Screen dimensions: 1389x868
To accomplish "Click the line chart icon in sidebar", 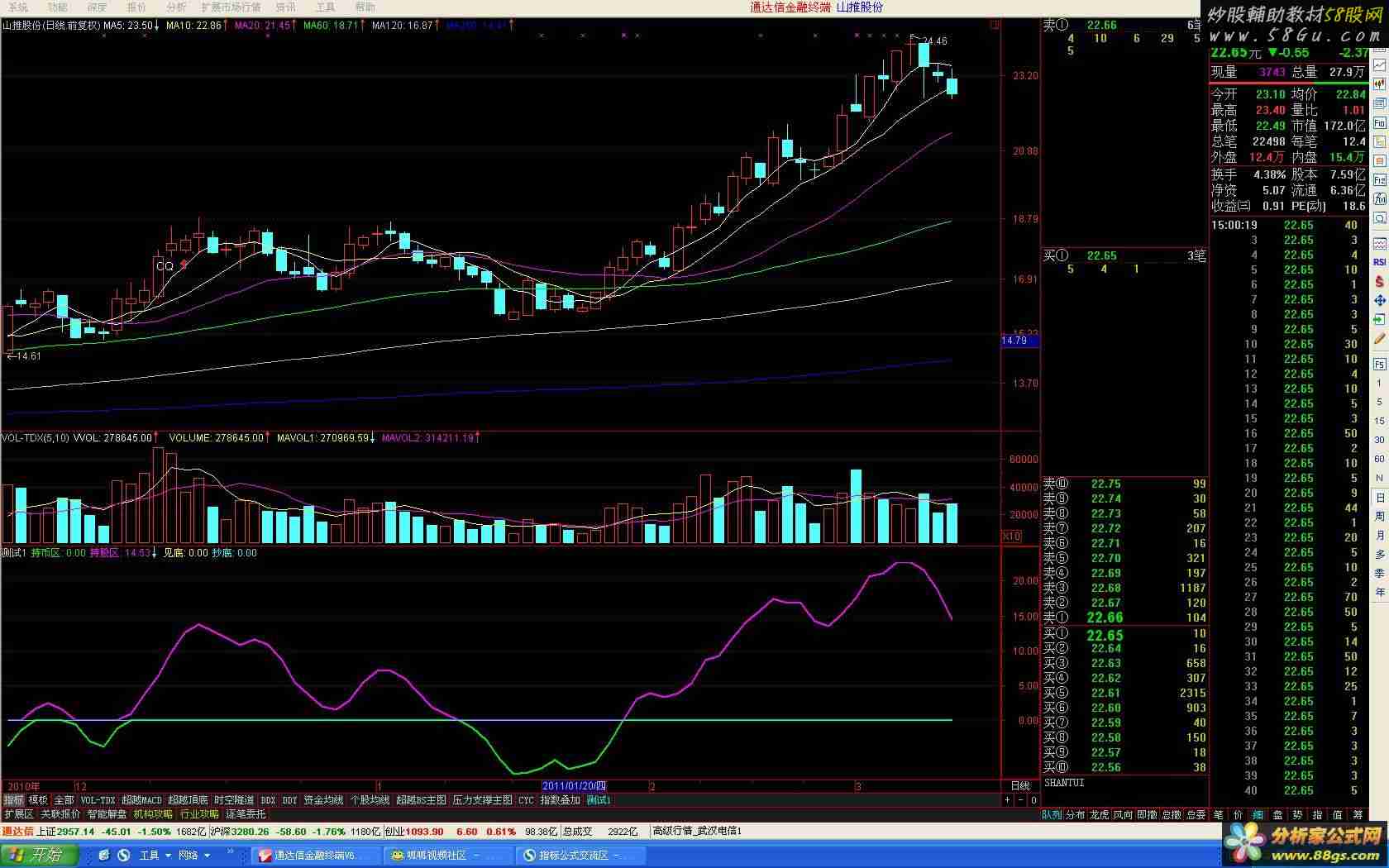I will (x=1379, y=65).
